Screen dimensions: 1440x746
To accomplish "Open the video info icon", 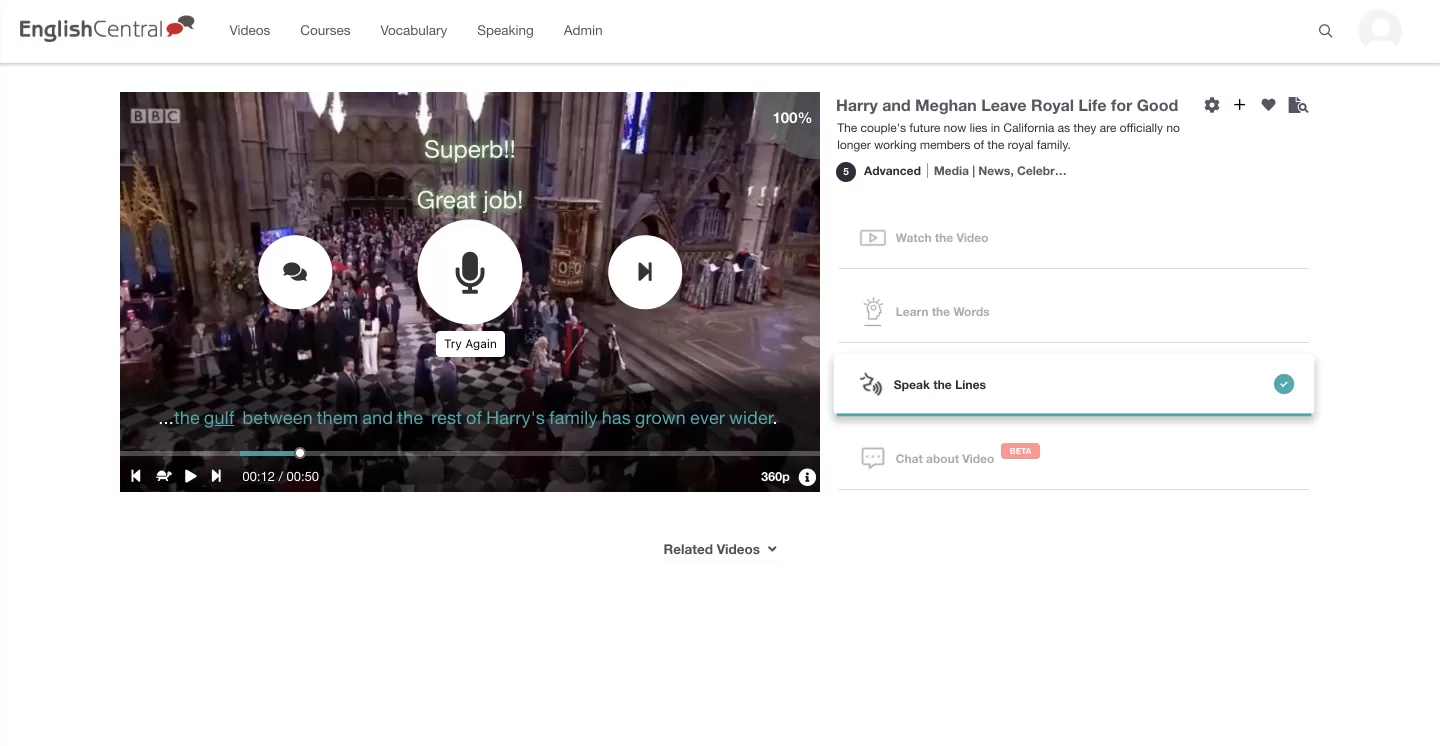I will pyautogui.click(x=807, y=477).
